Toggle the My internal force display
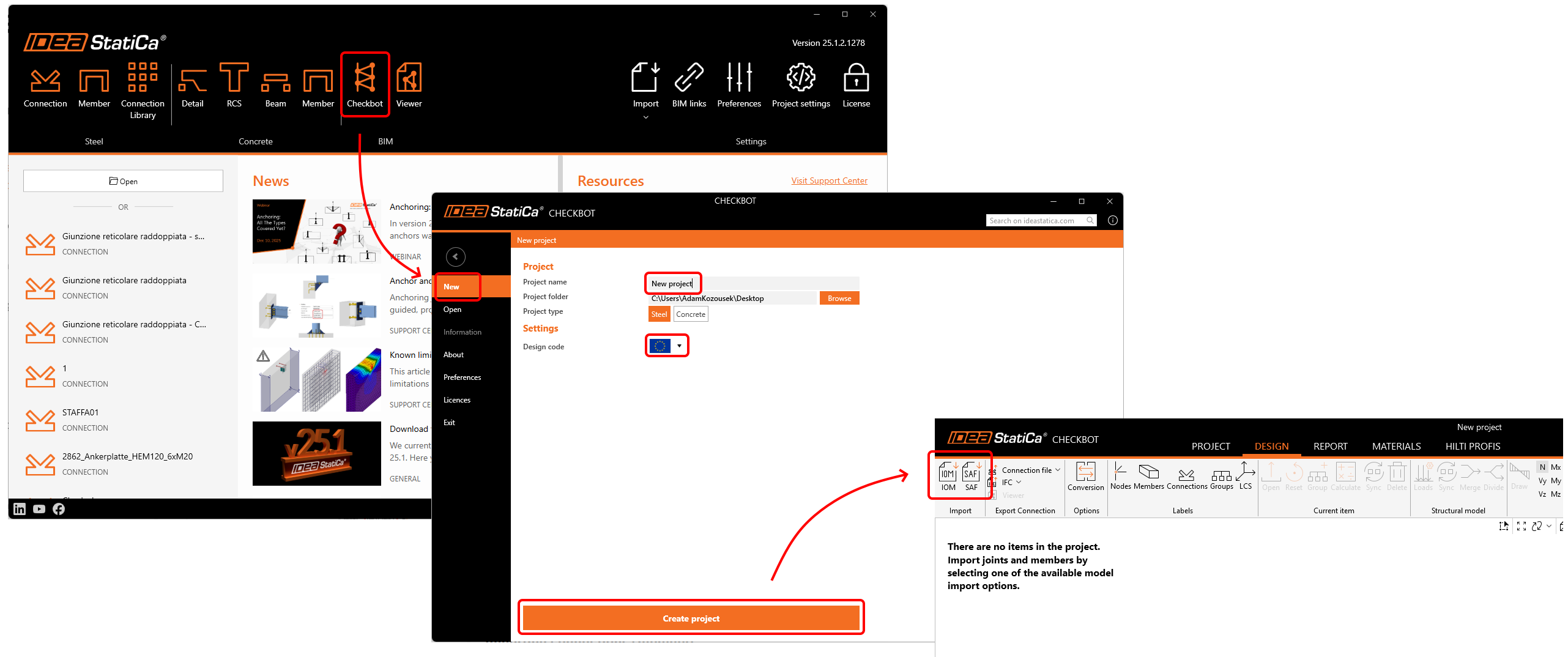This screenshot has width=1568, height=657. click(x=1556, y=481)
